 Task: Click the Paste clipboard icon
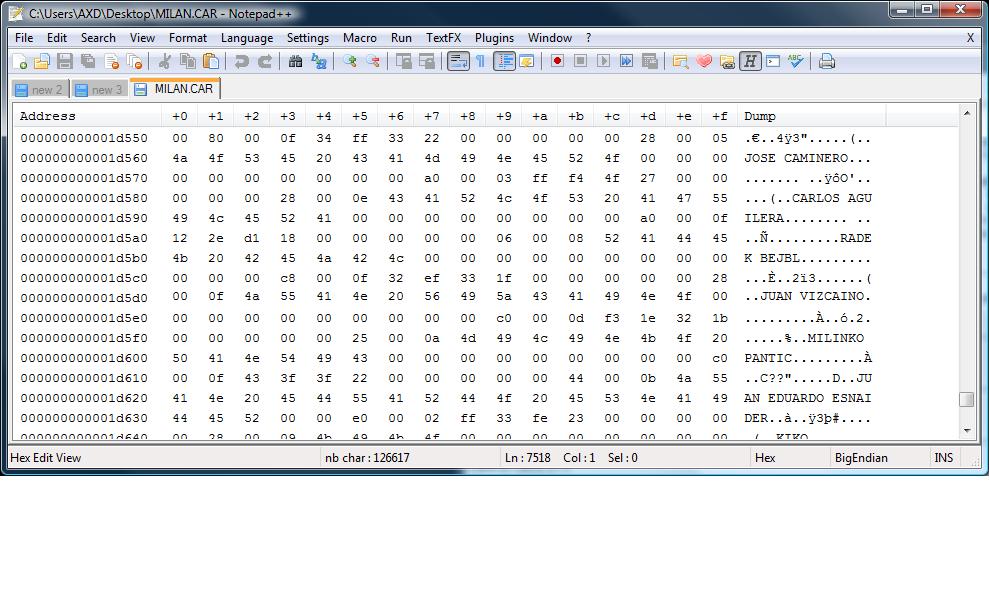(210, 62)
